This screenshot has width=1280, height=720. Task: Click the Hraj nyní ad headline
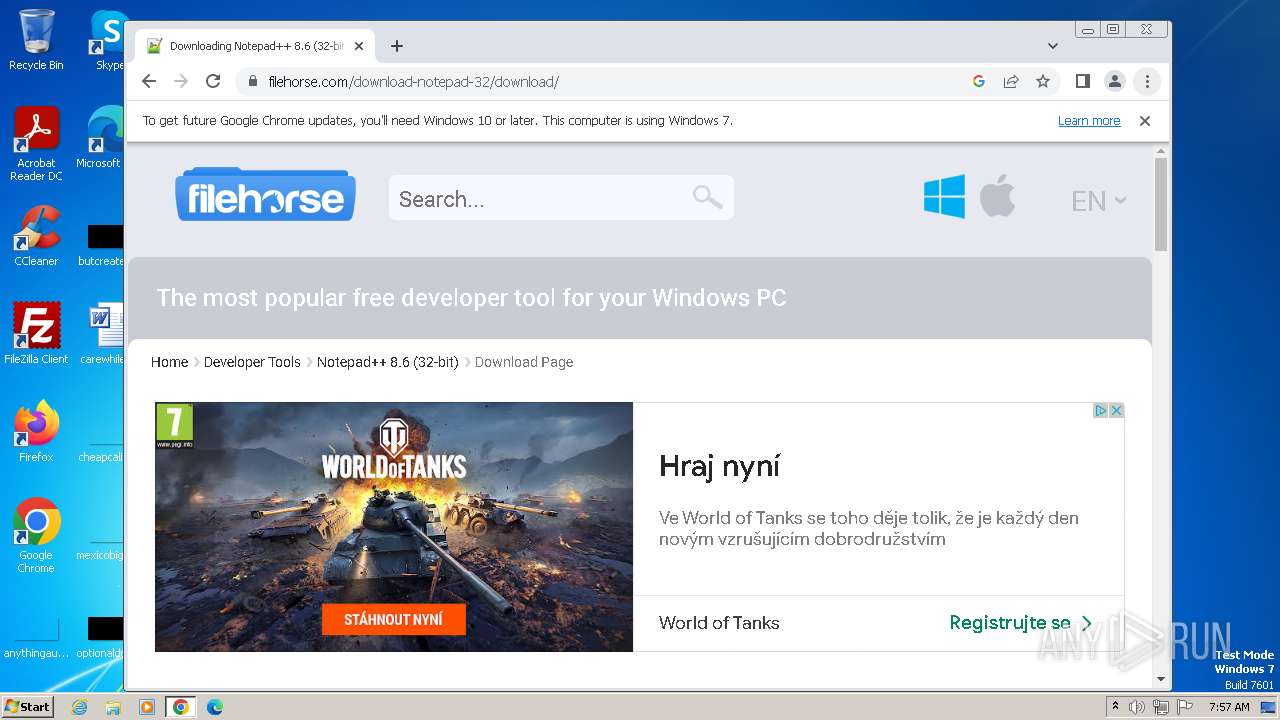[x=719, y=466]
